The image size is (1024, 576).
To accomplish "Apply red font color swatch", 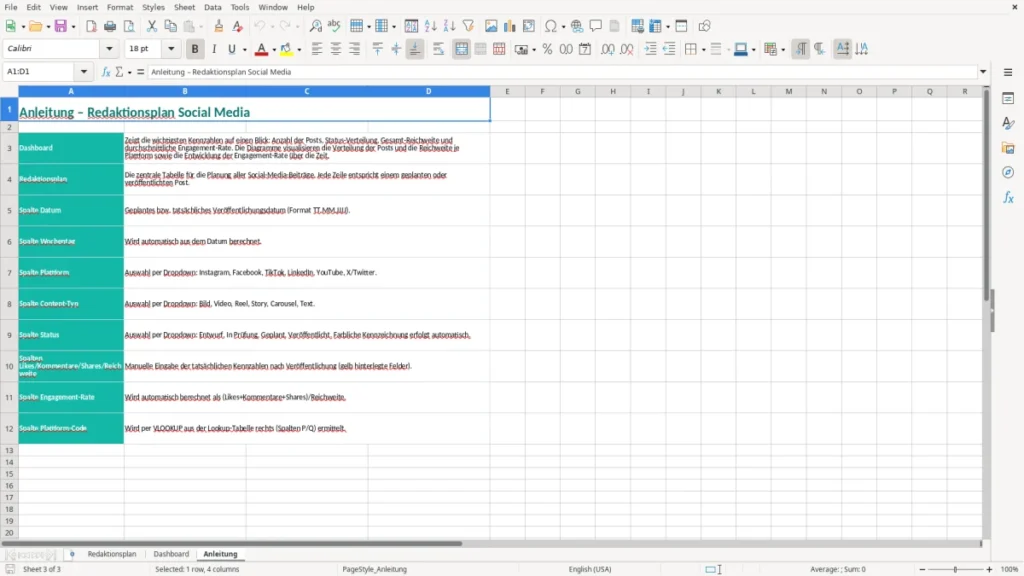I will pyautogui.click(x=261, y=49).
